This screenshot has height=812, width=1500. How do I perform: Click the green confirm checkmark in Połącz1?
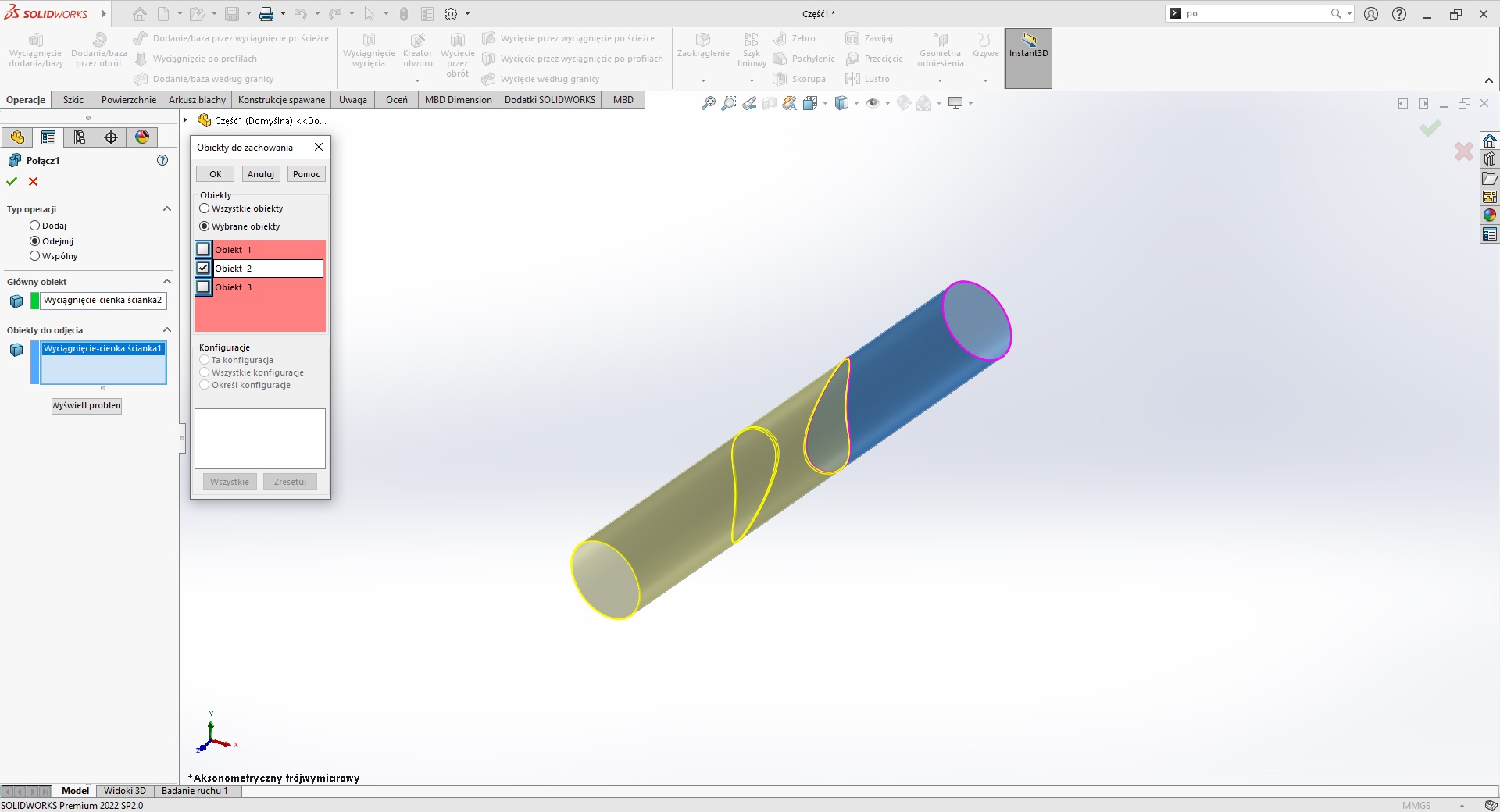point(12,181)
